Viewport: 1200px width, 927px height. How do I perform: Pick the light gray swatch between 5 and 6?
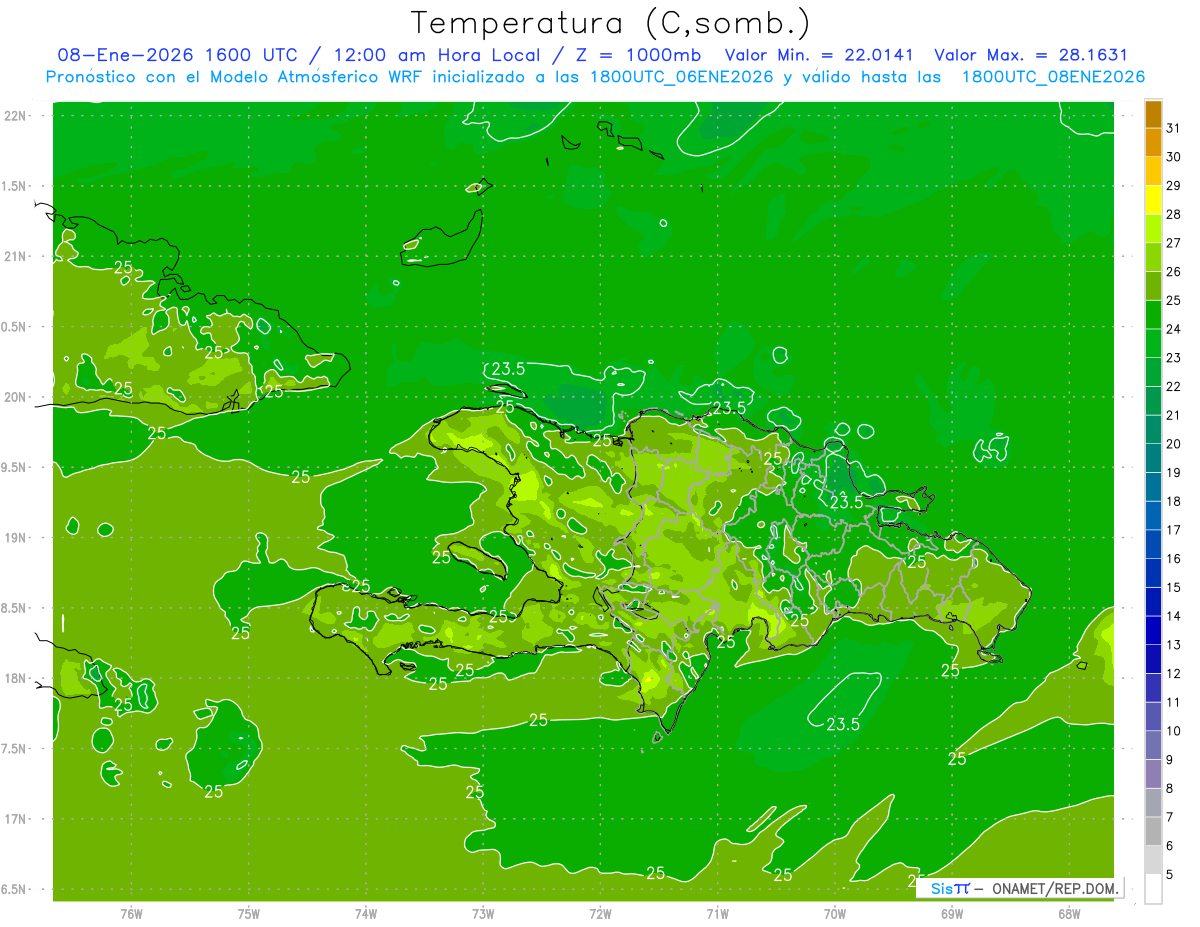click(x=1153, y=859)
